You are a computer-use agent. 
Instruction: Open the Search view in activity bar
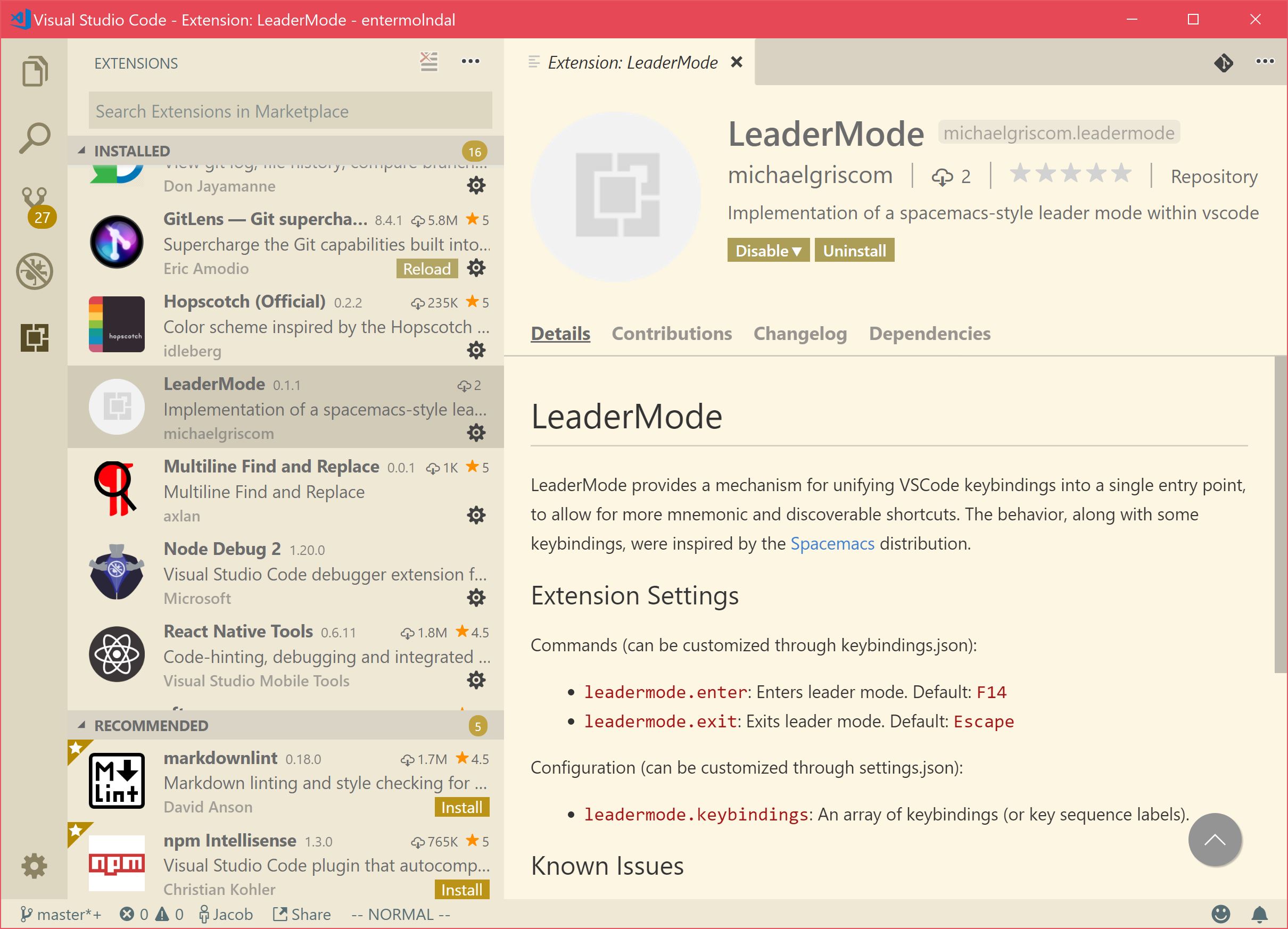click(x=35, y=138)
